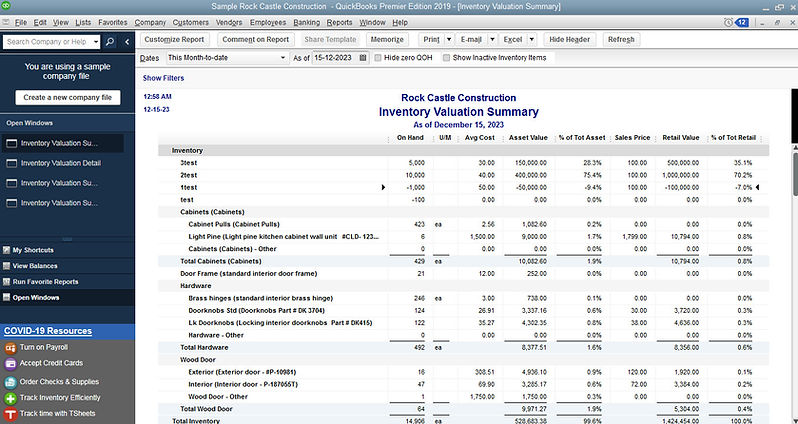Open the search box dropdown arrow
Image resolution: width=798 pixels, height=424 pixels.
point(96,42)
